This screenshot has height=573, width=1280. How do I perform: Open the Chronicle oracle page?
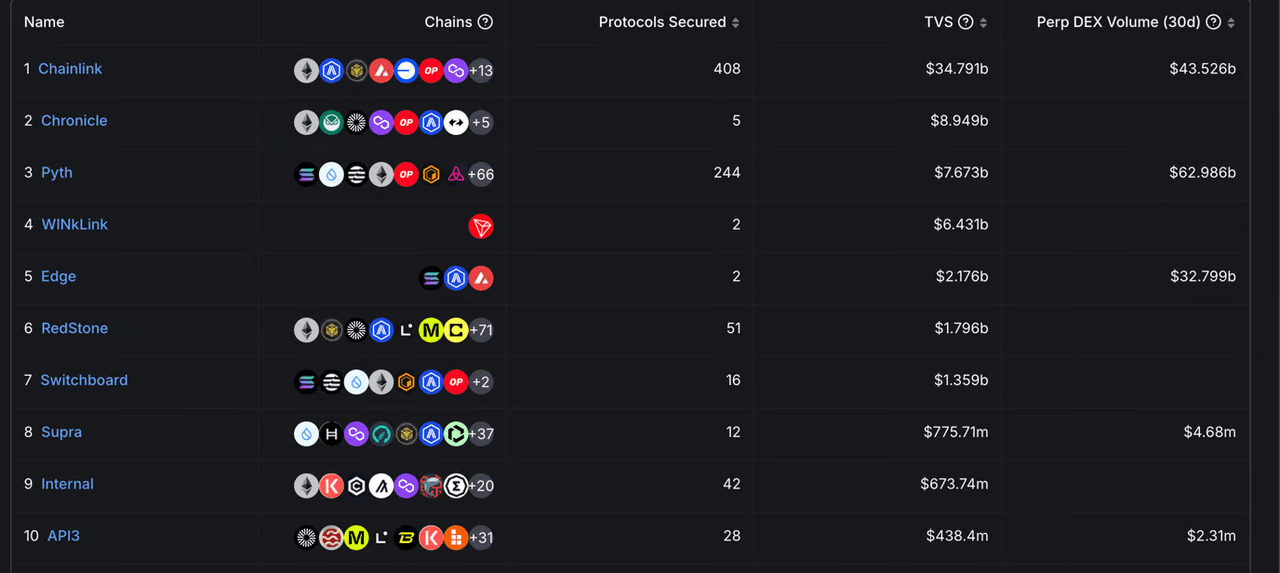pos(74,121)
